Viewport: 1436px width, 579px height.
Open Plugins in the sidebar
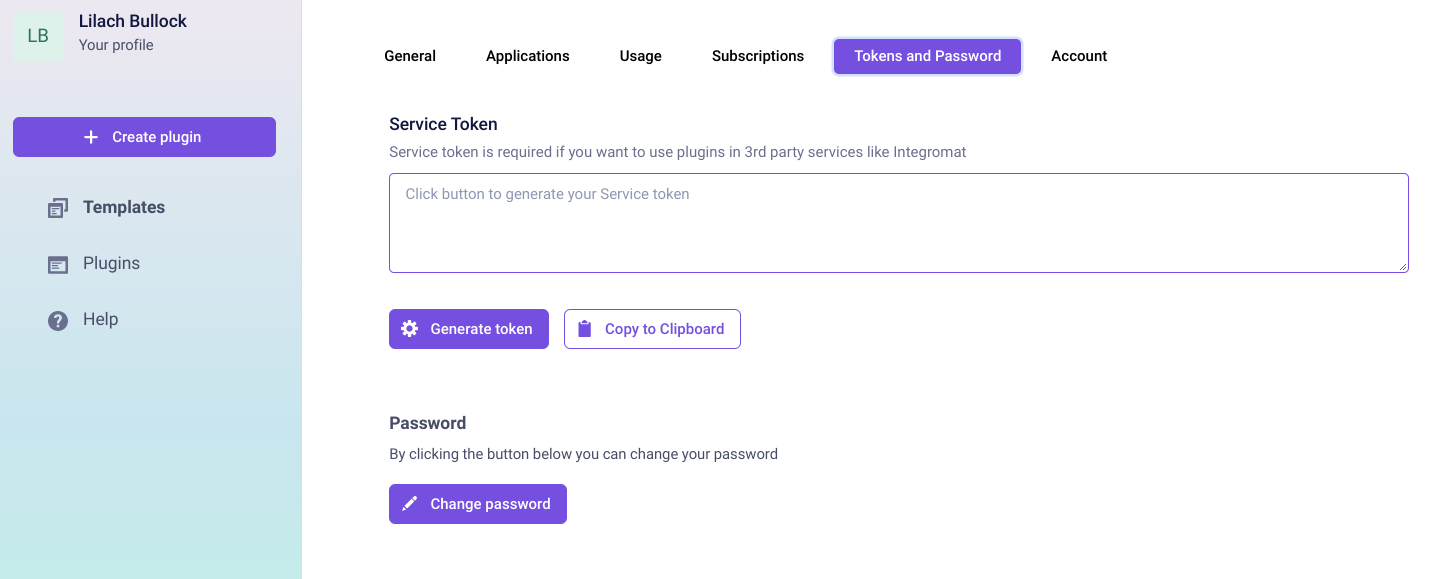(x=111, y=263)
